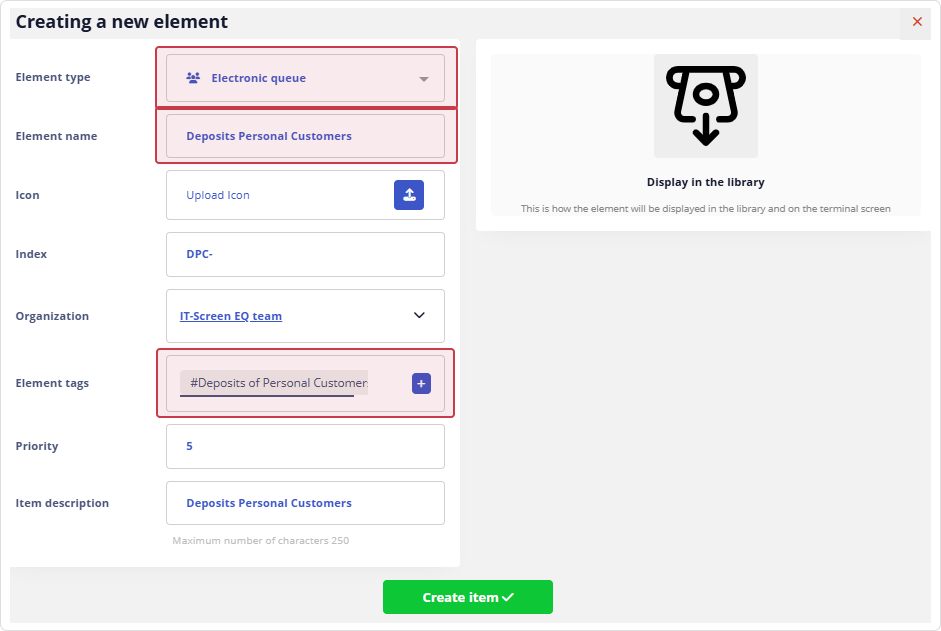
Task: Click the Display in the library caption
Action: click(x=705, y=182)
